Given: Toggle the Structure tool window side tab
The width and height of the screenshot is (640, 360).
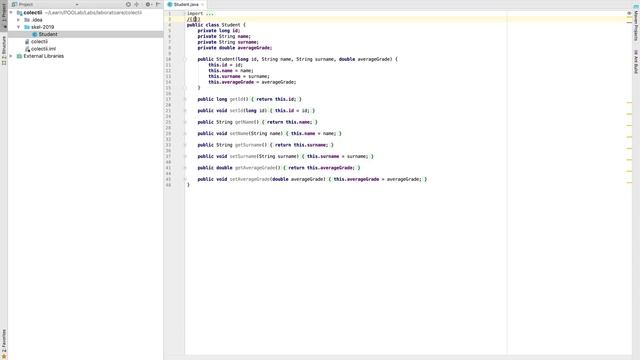Looking at the screenshot, I should coord(4,51).
